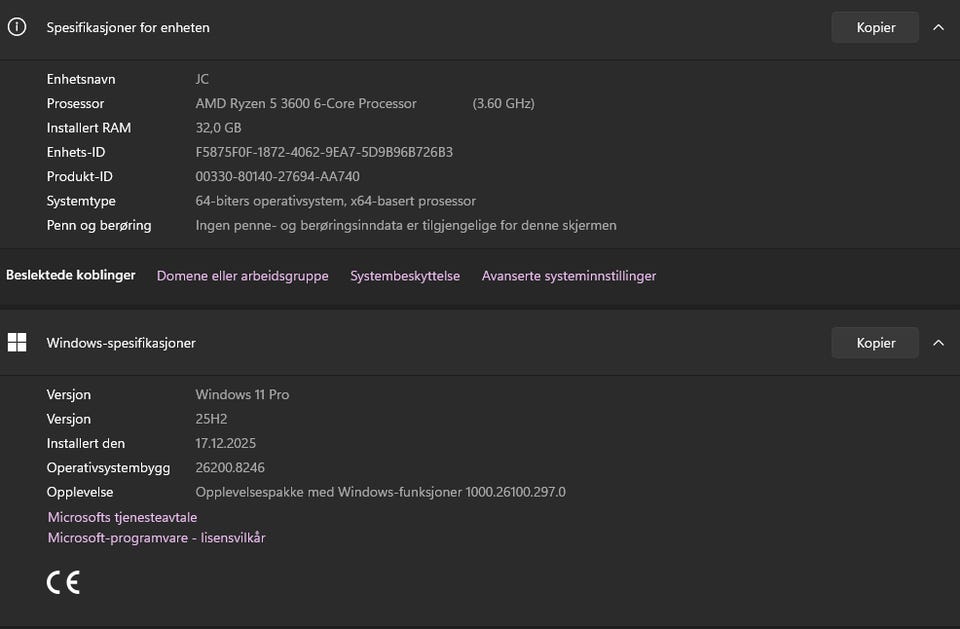
Task: Click the Windows-spesifikasjoner header text
Action: coord(121,343)
